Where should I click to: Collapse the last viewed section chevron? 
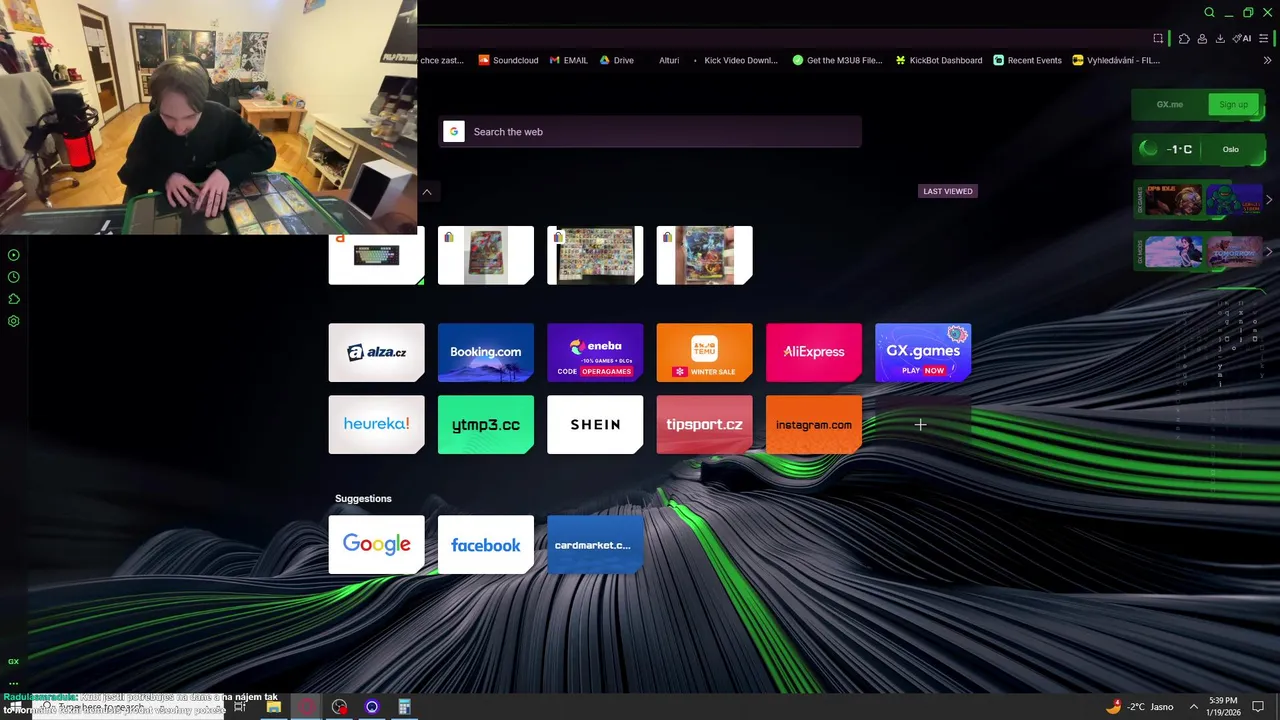427,191
